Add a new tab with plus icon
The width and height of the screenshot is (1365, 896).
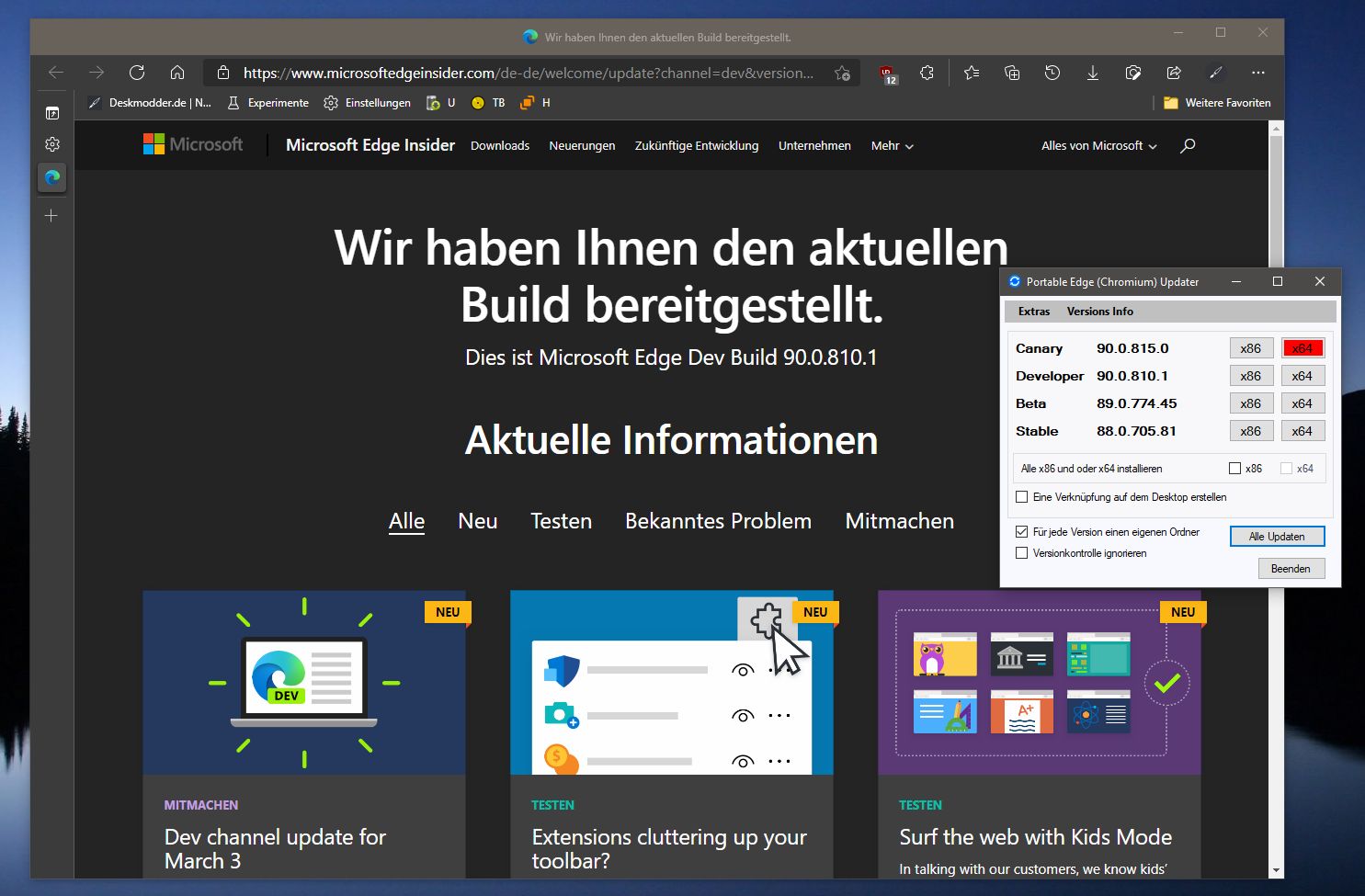click(x=51, y=215)
